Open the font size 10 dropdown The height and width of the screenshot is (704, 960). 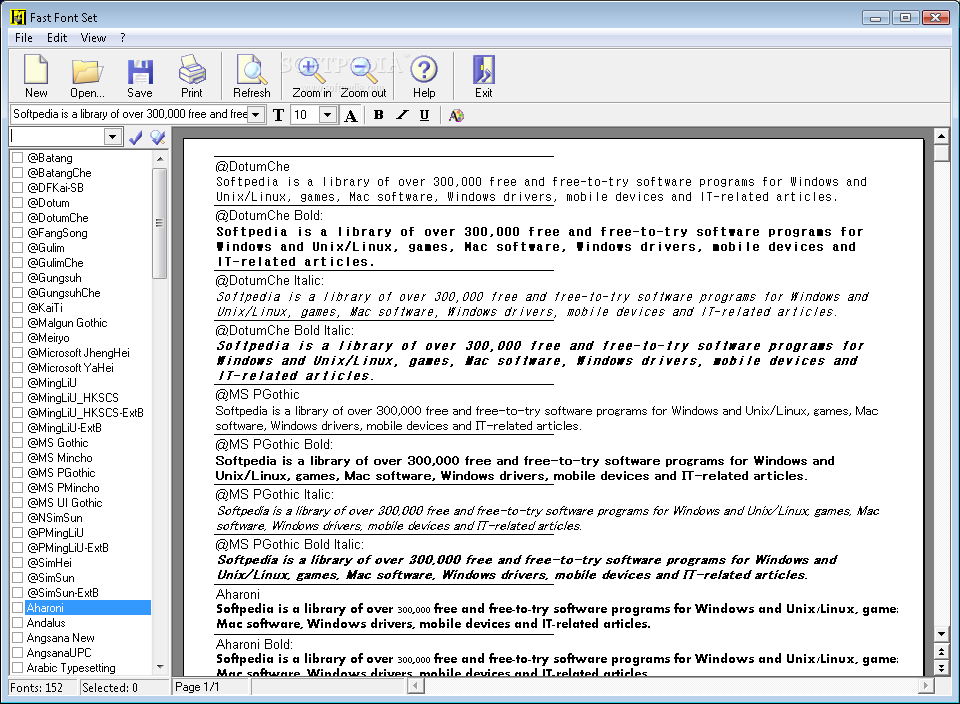coord(328,114)
